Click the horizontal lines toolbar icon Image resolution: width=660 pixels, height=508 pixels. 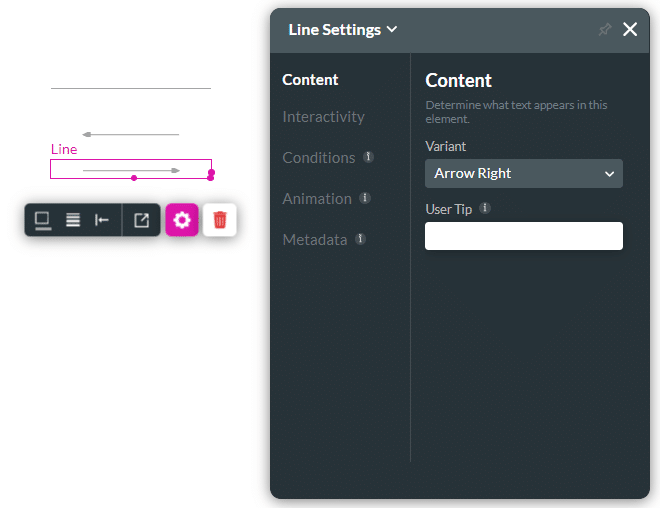point(73,220)
